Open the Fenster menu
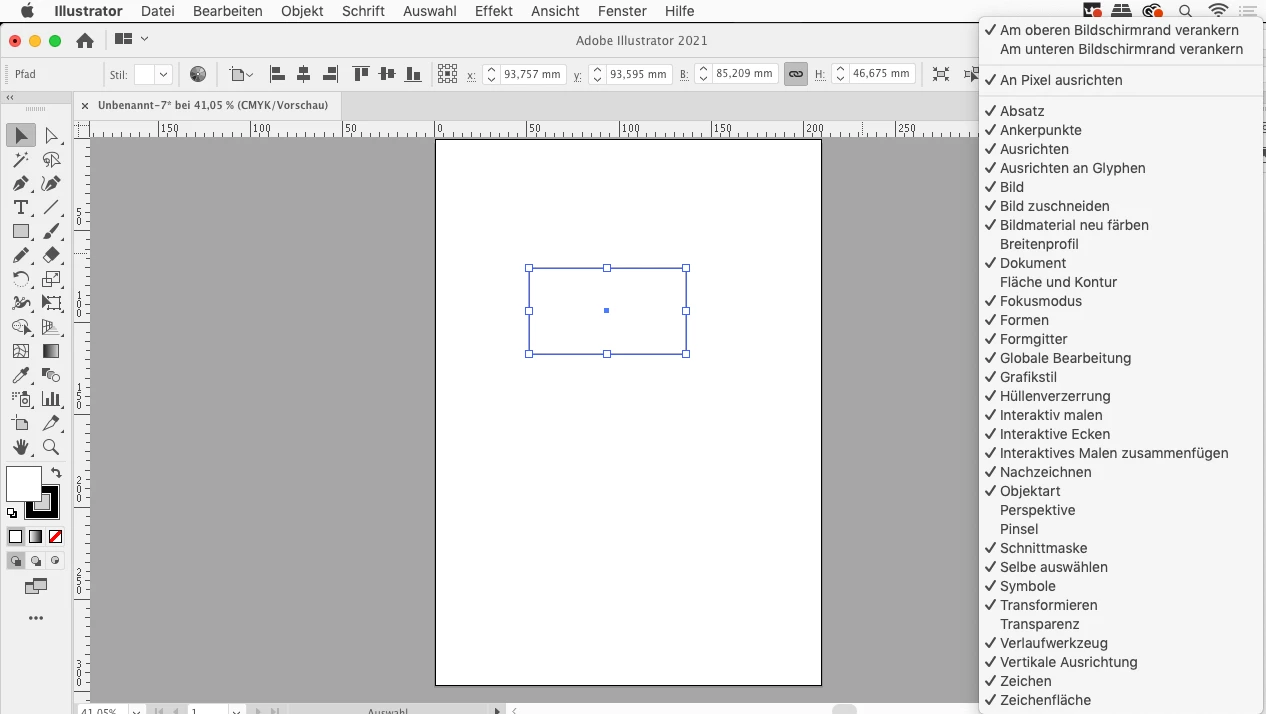Image resolution: width=1266 pixels, height=714 pixels. [x=622, y=11]
